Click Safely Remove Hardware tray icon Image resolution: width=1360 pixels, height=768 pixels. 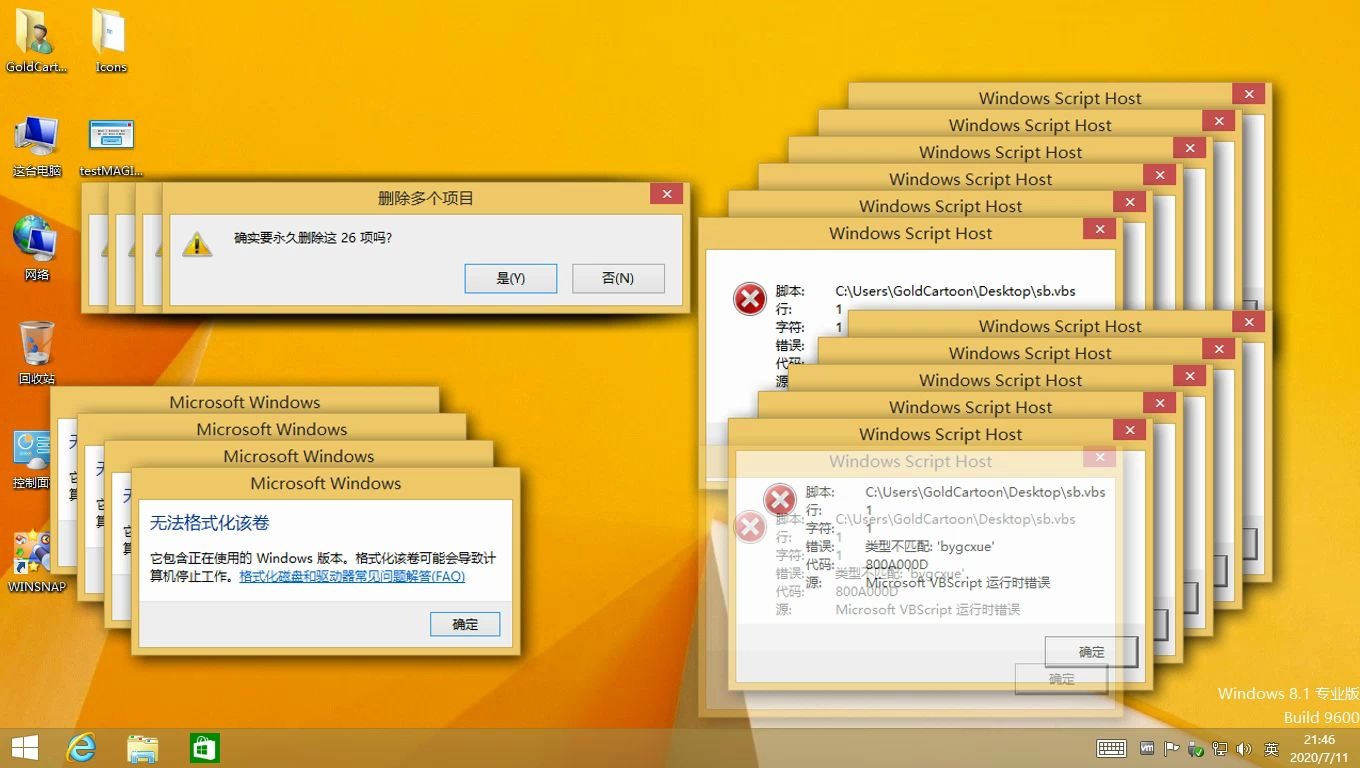point(1195,748)
